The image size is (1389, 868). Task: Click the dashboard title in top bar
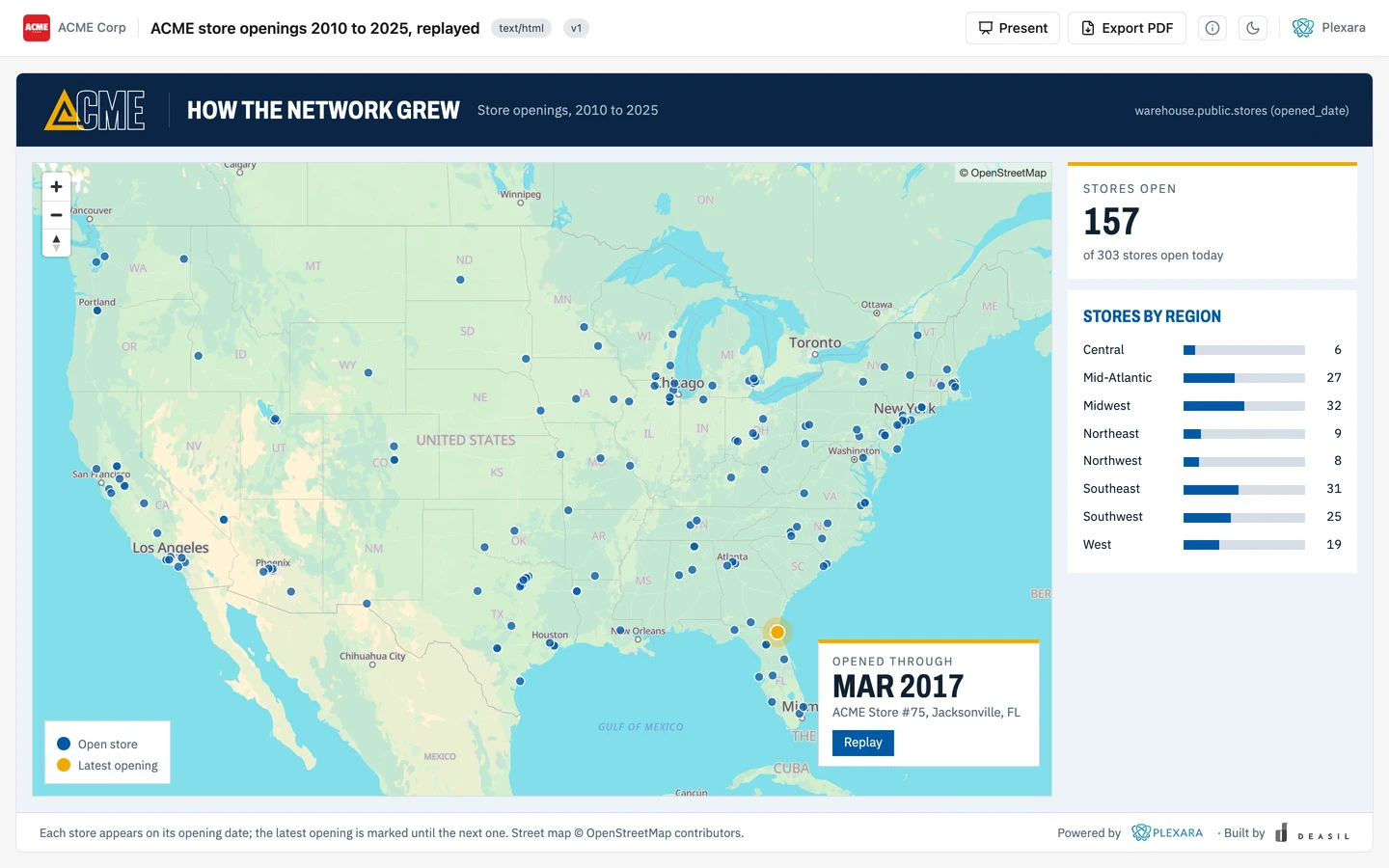click(x=314, y=28)
